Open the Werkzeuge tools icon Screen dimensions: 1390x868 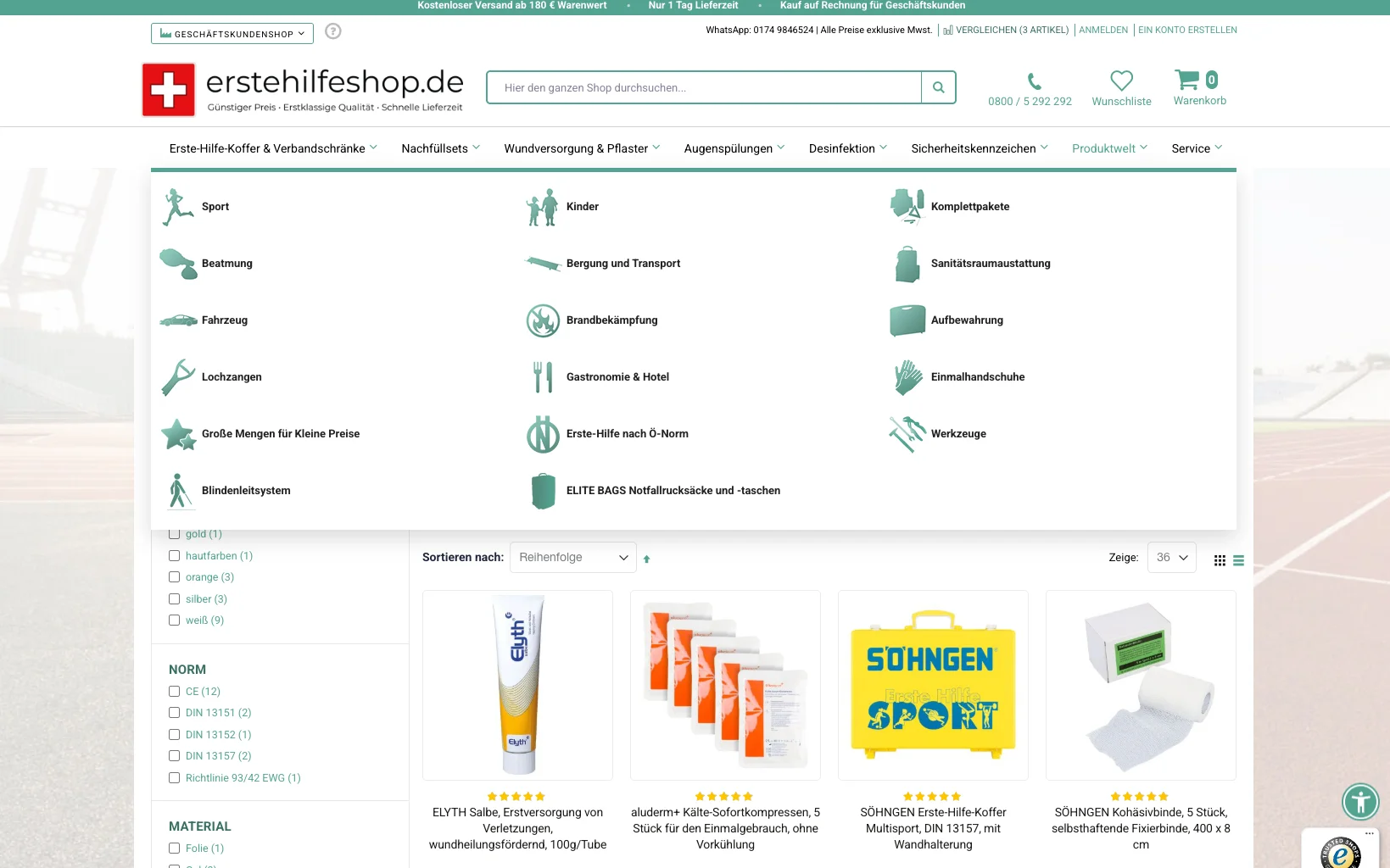click(907, 434)
